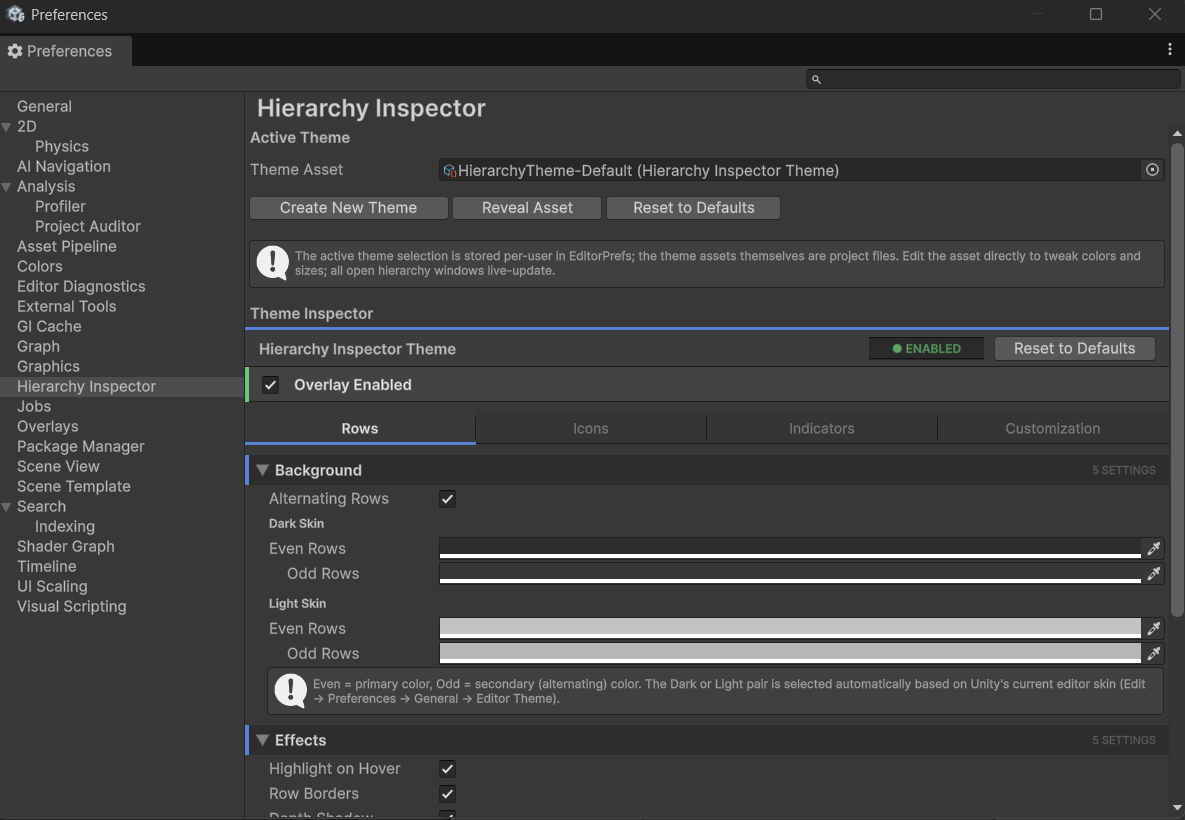Open object picker for Theme Asset field
This screenshot has width=1185, height=820.
click(x=1152, y=170)
